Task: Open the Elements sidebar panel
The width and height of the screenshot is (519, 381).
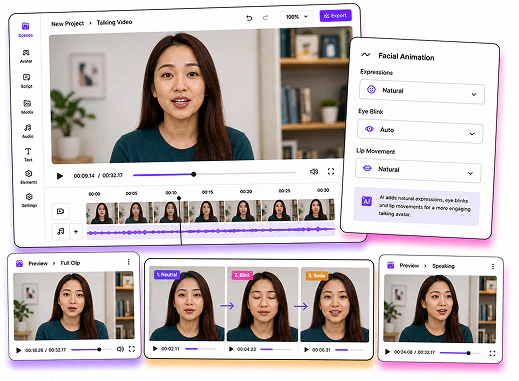Action: (x=29, y=177)
